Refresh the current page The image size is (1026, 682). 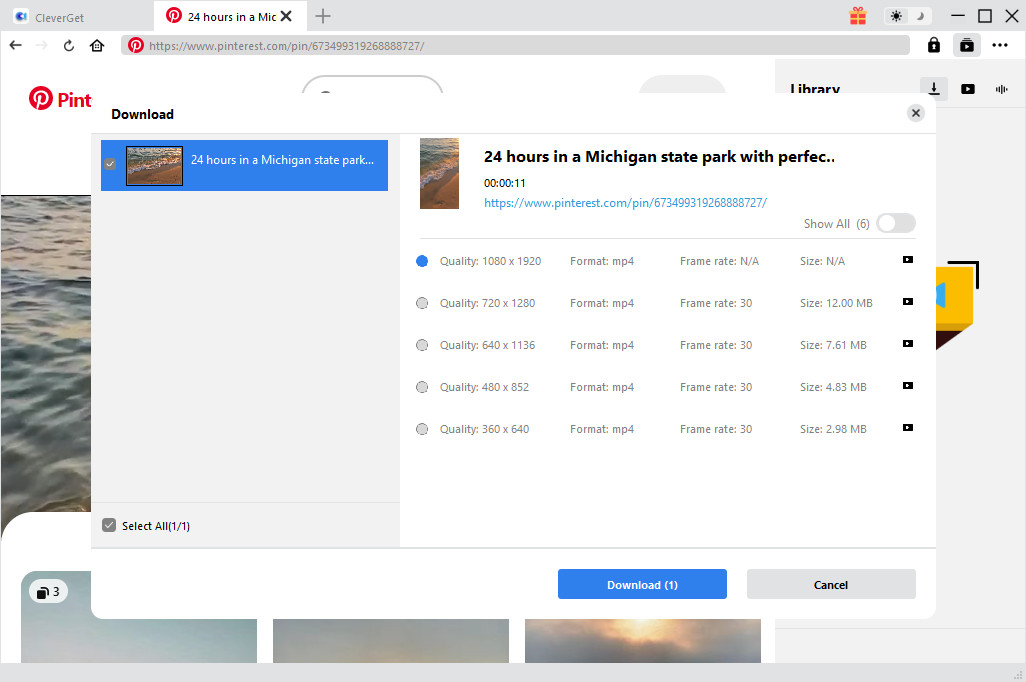tap(68, 45)
